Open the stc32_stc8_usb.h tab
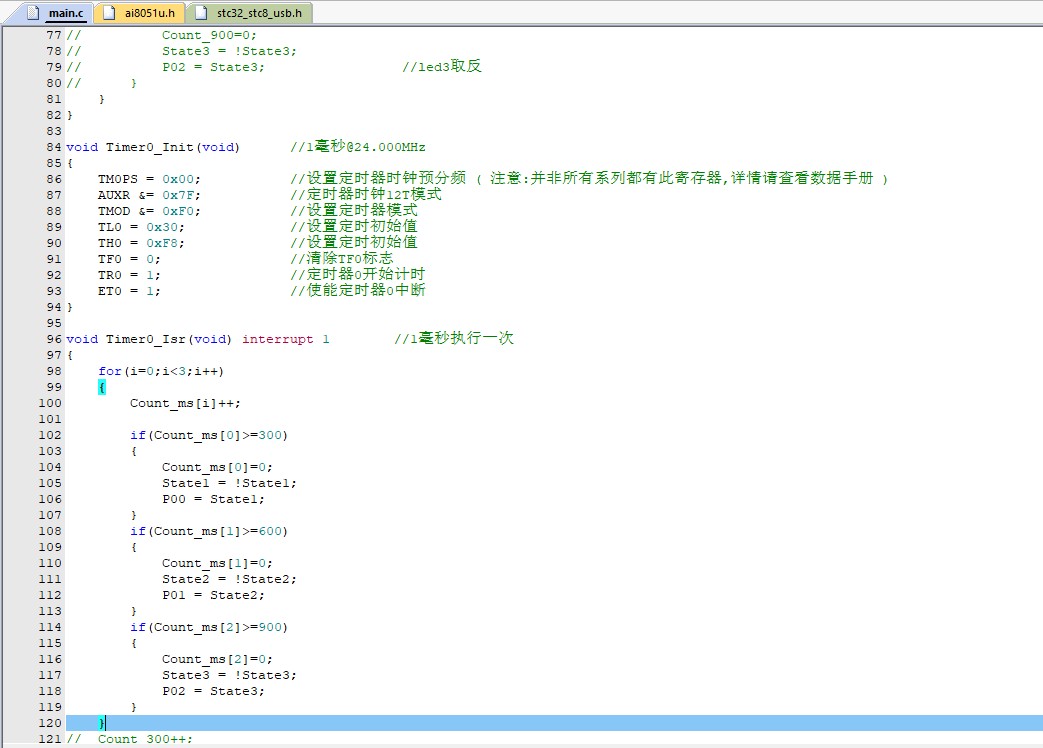This screenshot has height=748, width=1043. [249, 13]
